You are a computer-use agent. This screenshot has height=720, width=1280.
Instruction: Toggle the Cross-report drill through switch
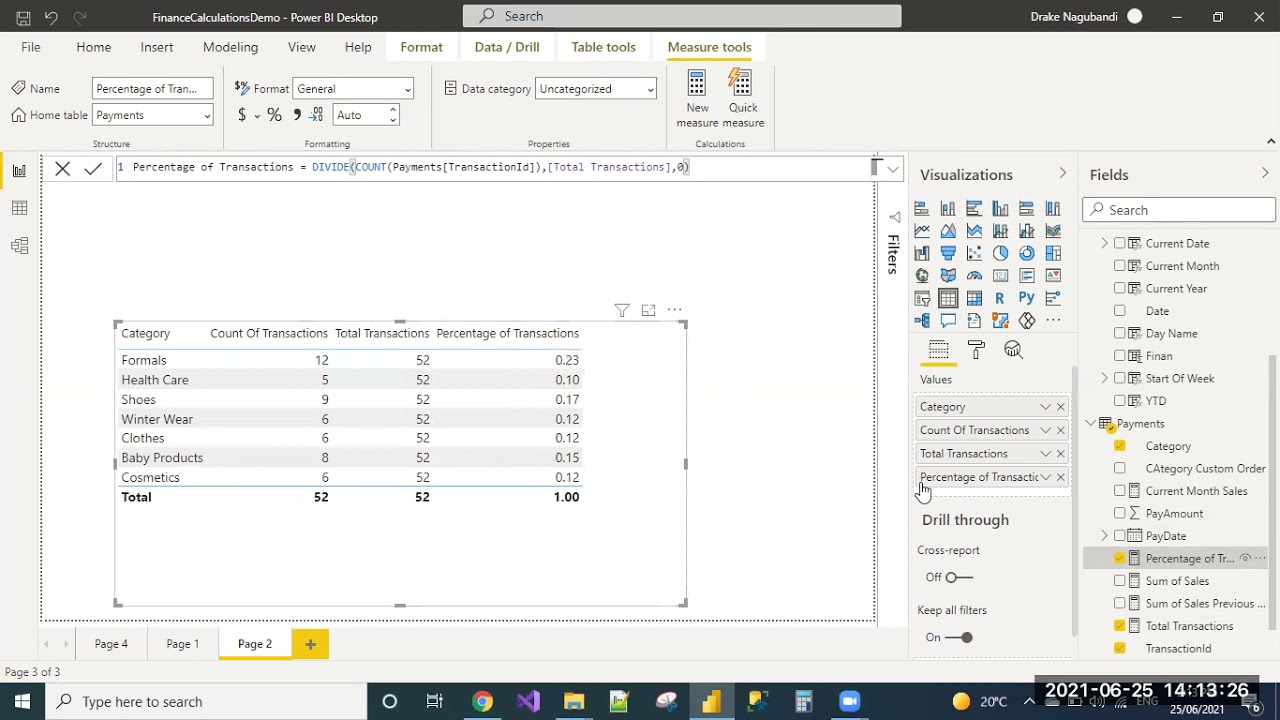(958, 577)
